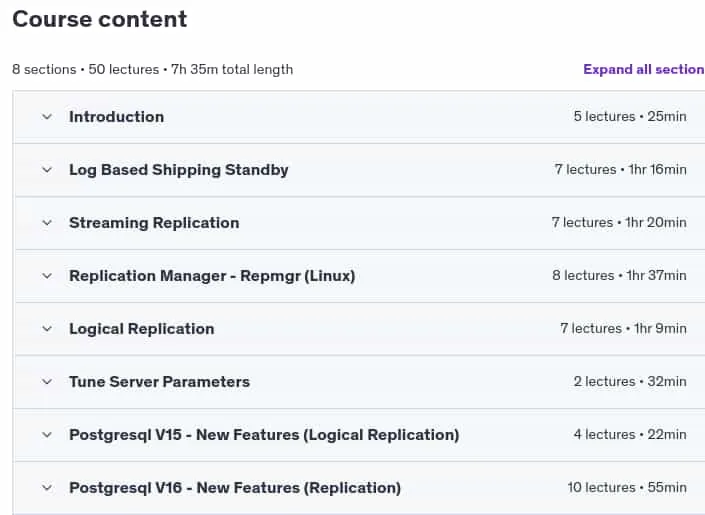Select Tune Server Parameters section title
The image size is (705, 515).
pos(159,382)
